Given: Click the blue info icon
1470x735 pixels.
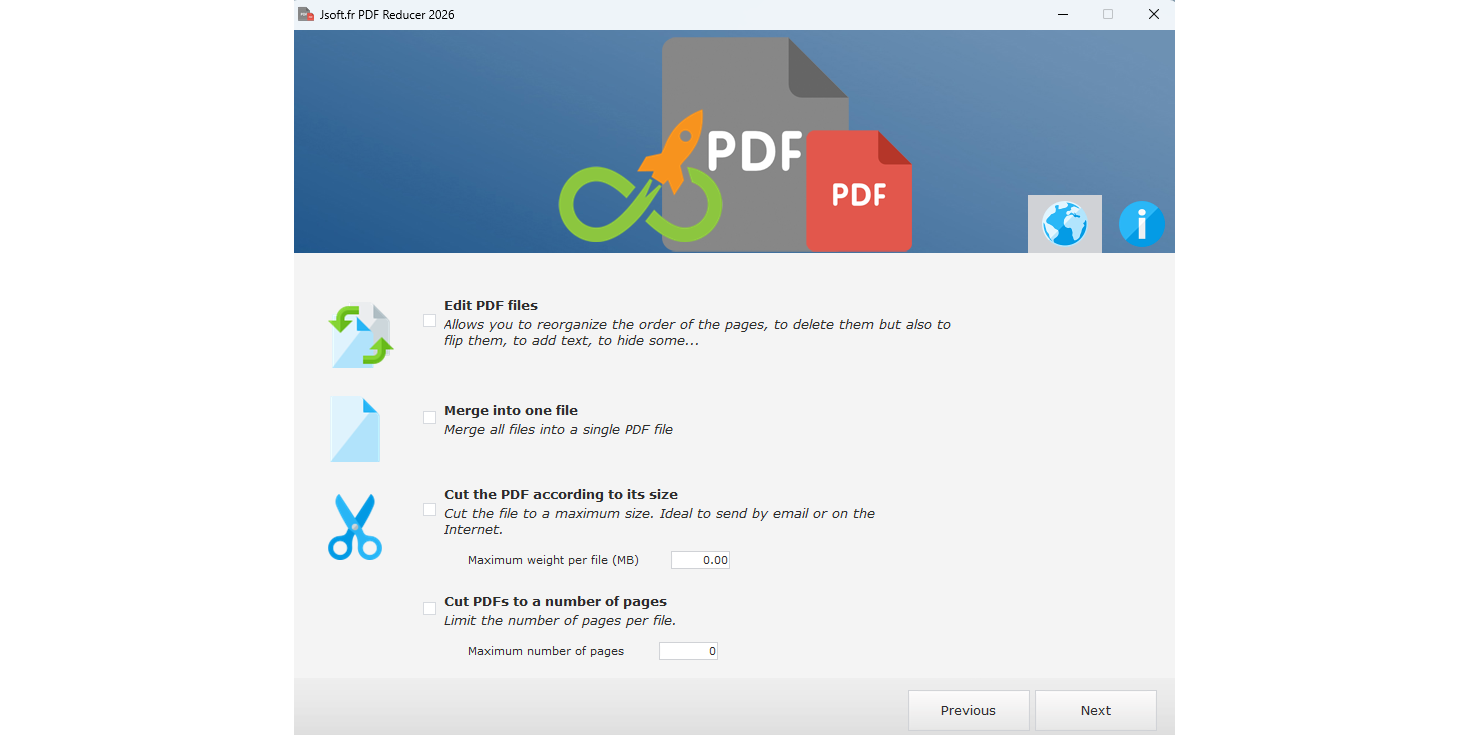Looking at the screenshot, I should pyautogui.click(x=1141, y=224).
